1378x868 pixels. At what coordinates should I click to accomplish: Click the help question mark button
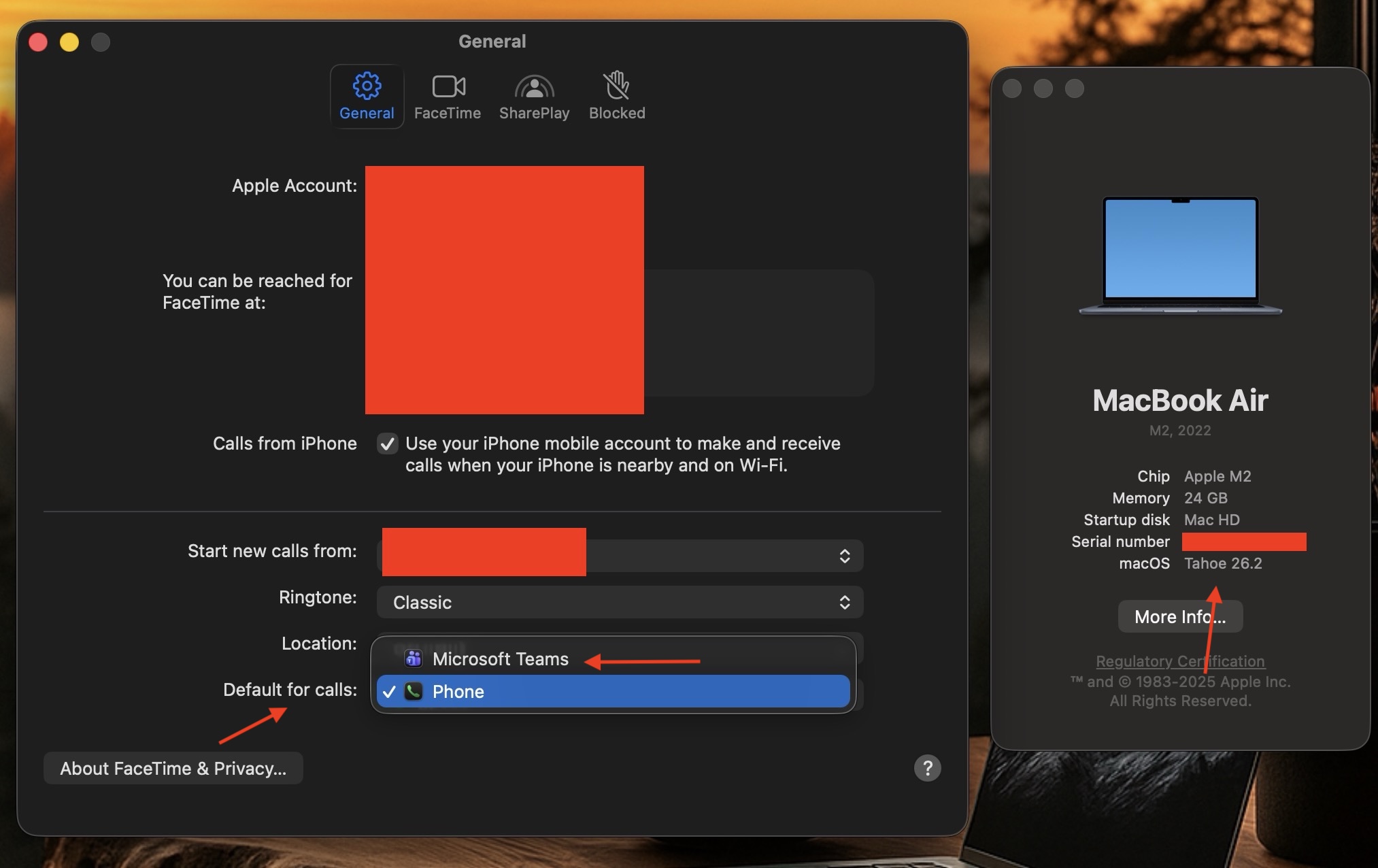927,768
